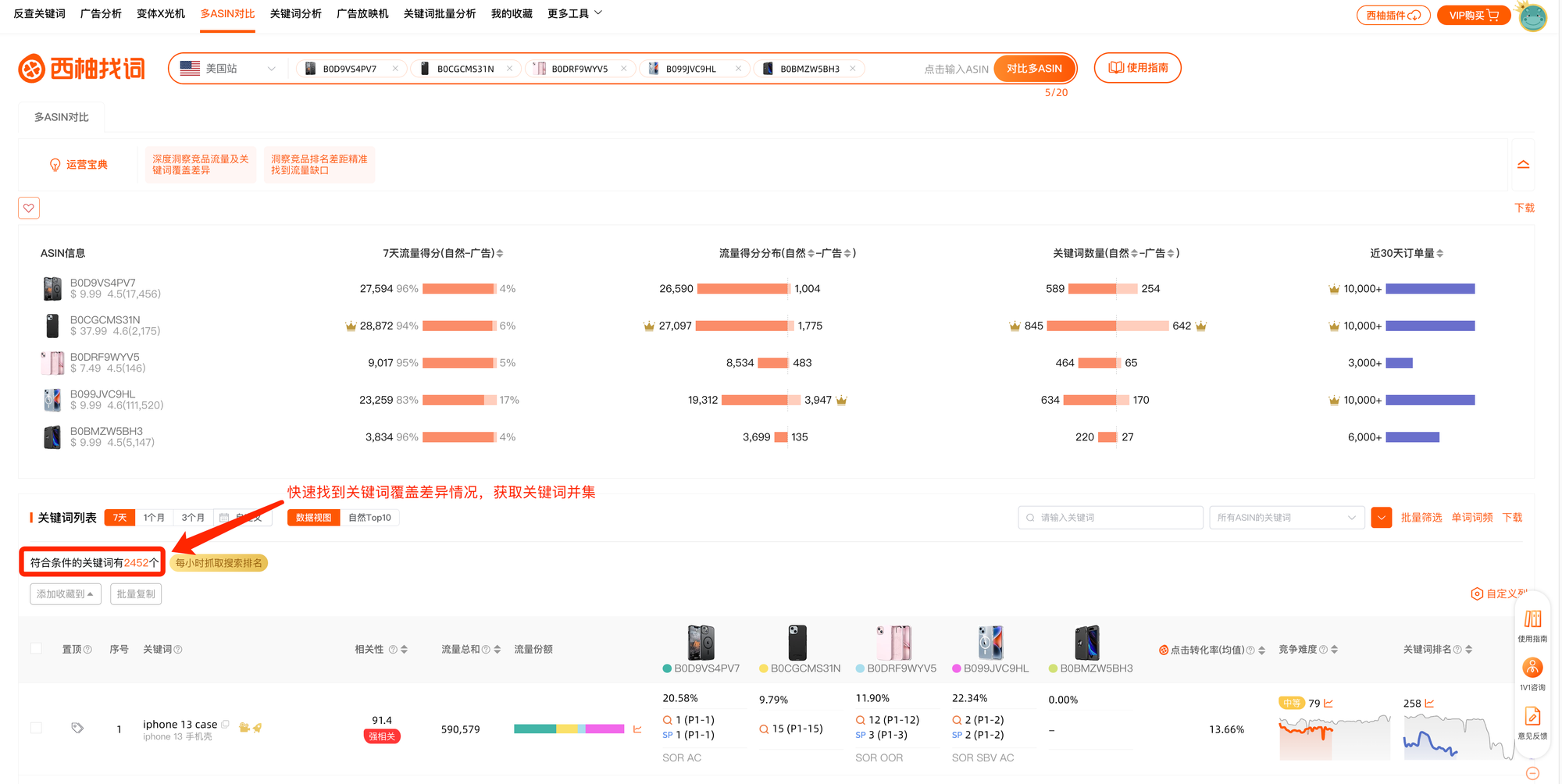
Task: Click the 批量复制 button
Action: point(136,594)
